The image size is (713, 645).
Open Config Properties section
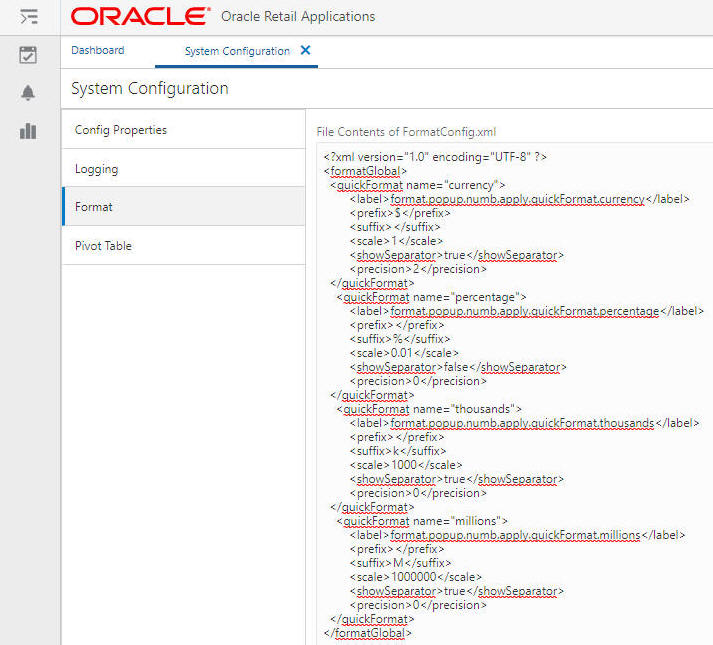coord(183,130)
